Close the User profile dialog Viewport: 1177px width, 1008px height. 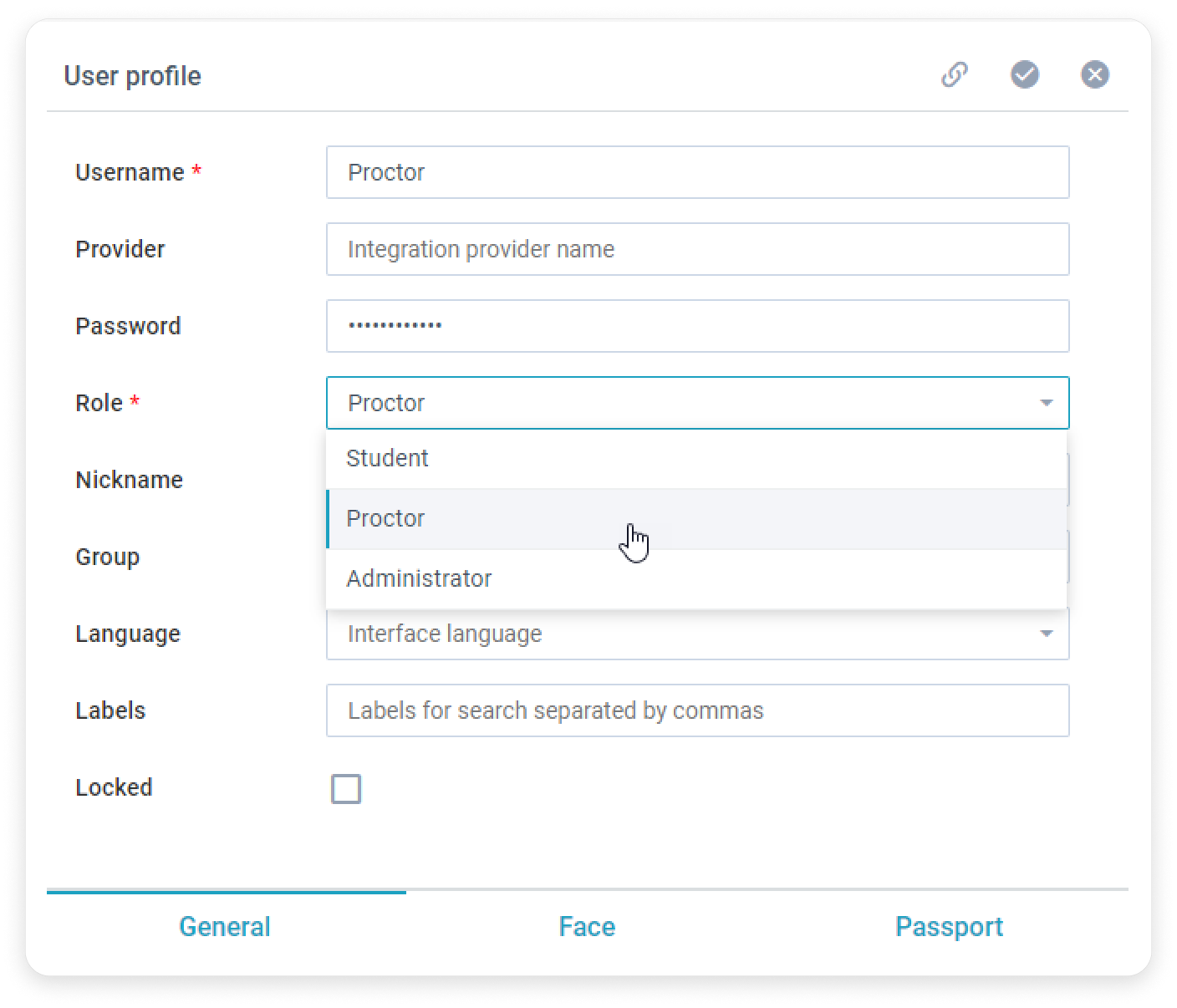click(x=1094, y=74)
